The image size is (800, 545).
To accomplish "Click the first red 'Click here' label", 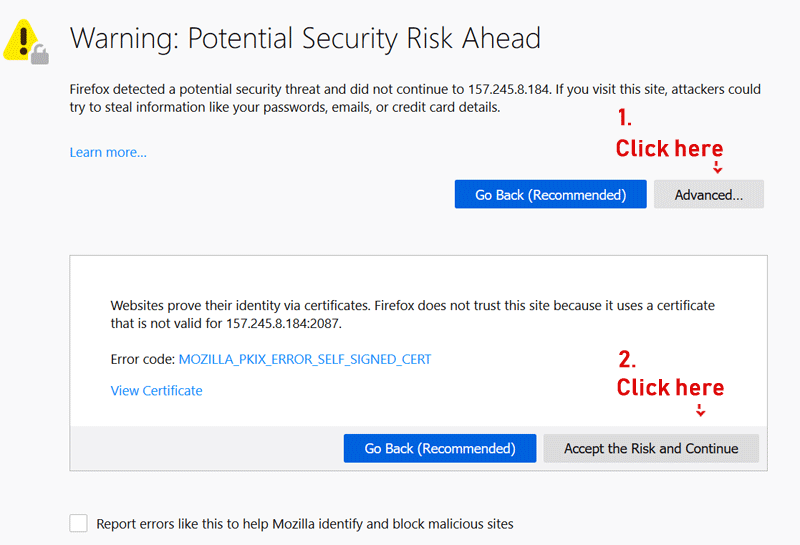I will coord(669,148).
